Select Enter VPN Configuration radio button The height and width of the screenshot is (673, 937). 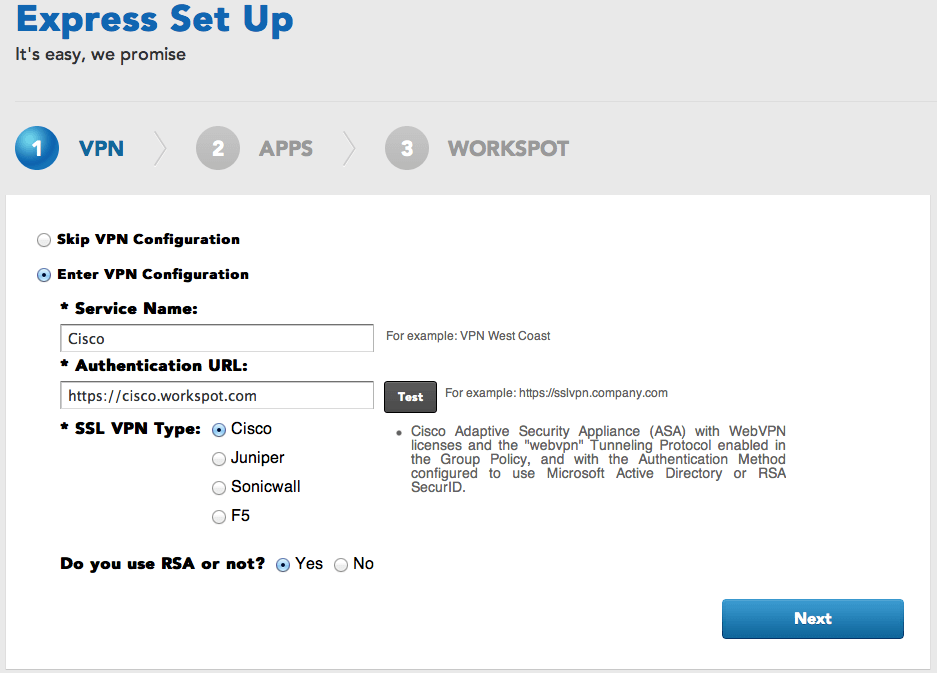pos(44,275)
